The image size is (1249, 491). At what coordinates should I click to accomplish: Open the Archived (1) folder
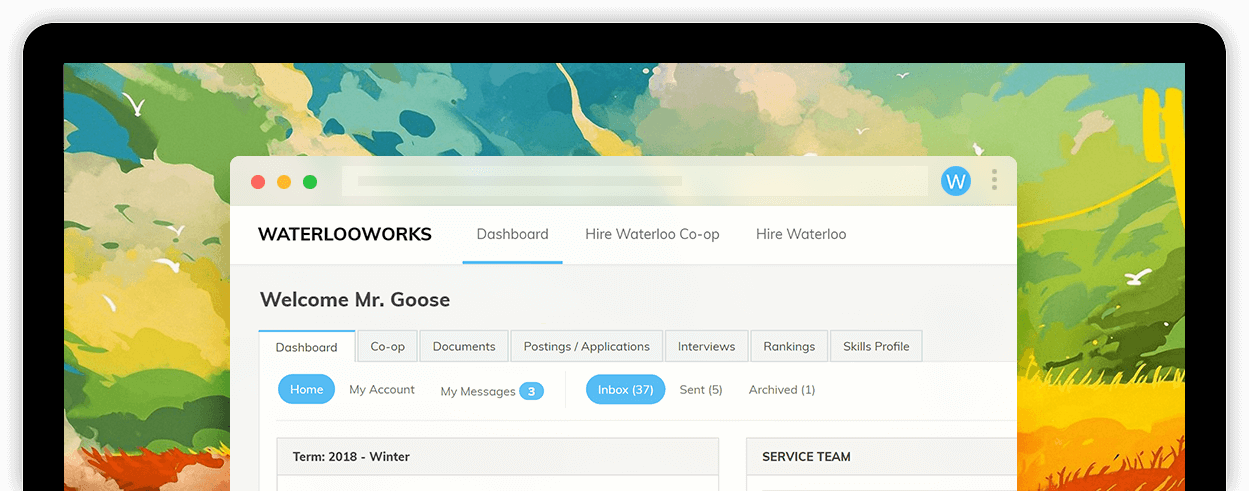coord(782,389)
